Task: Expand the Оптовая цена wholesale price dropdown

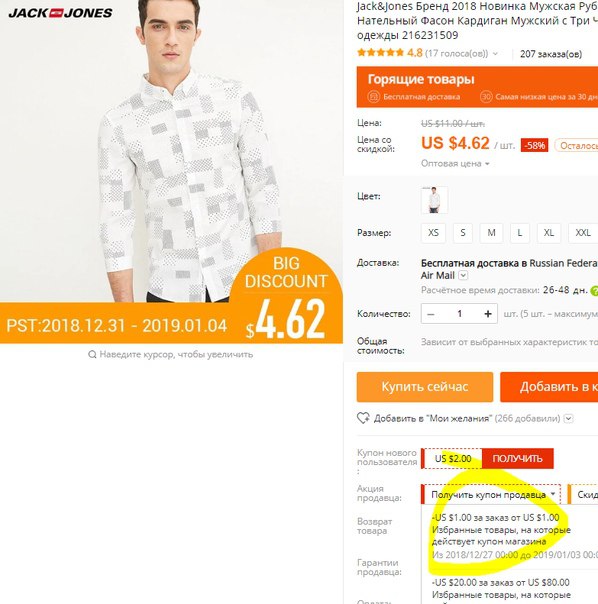Action: pyautogui.click(x=455, y=164)
